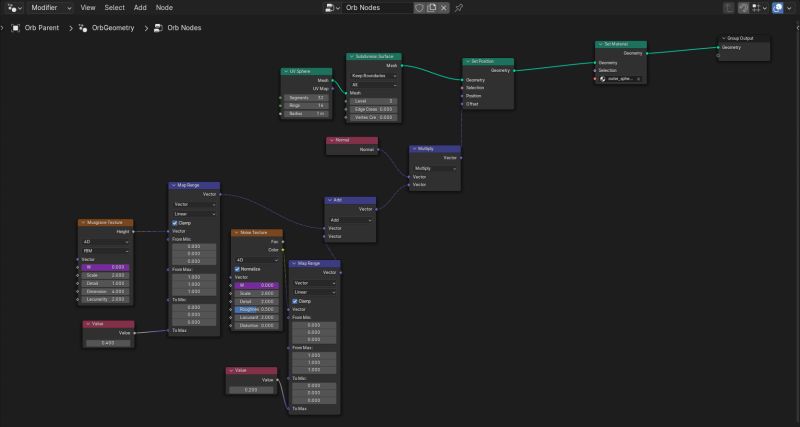Edit the Value node field showing 0.200
The image size is (800, 427).
[252, 390]
